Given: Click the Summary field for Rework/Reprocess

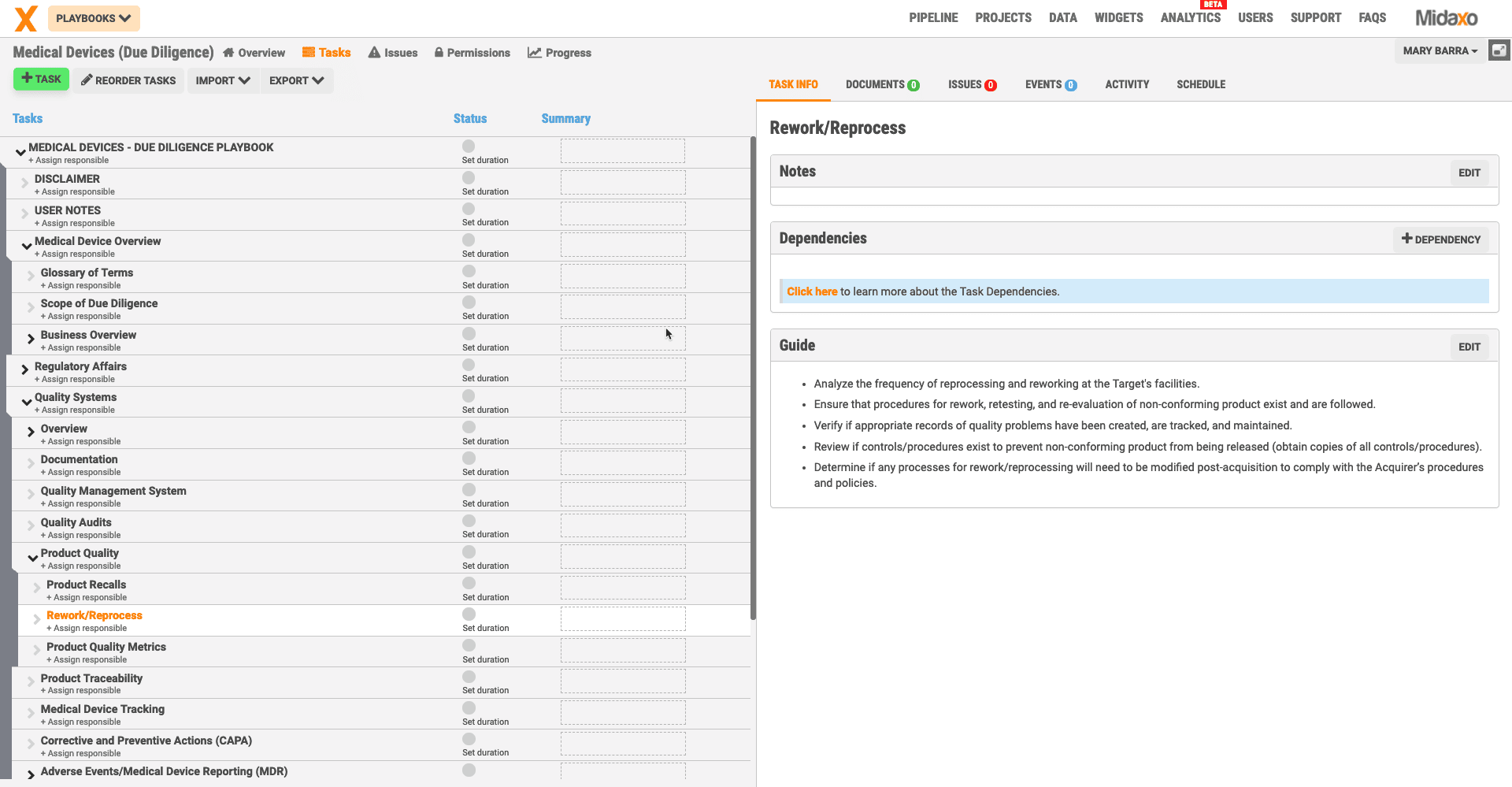Looking at the screenshot, I should coord(622,618).
